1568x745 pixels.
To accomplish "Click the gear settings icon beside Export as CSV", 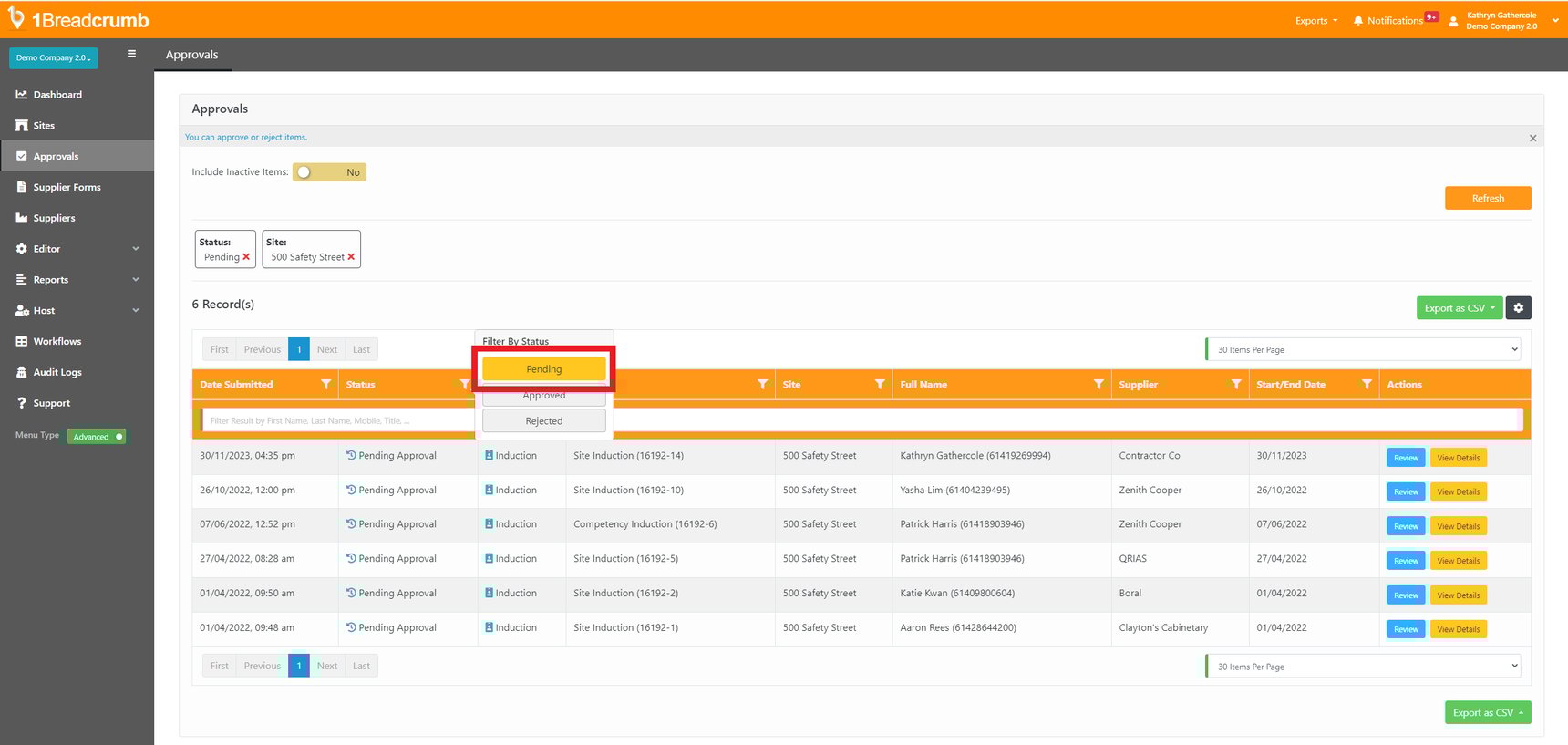I will 1518,308.
